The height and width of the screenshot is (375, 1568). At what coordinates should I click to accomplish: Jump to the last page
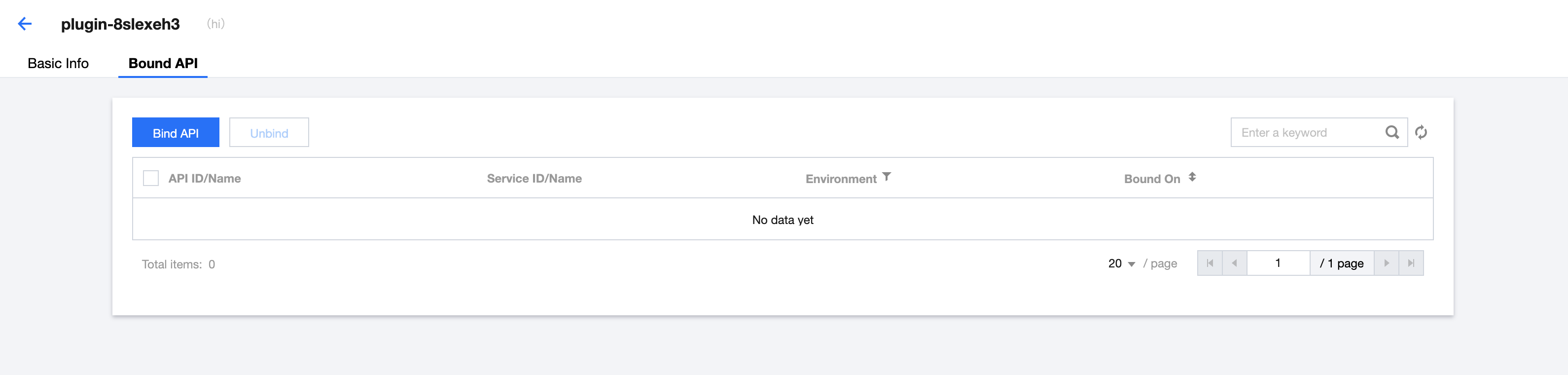[1411, 263]
